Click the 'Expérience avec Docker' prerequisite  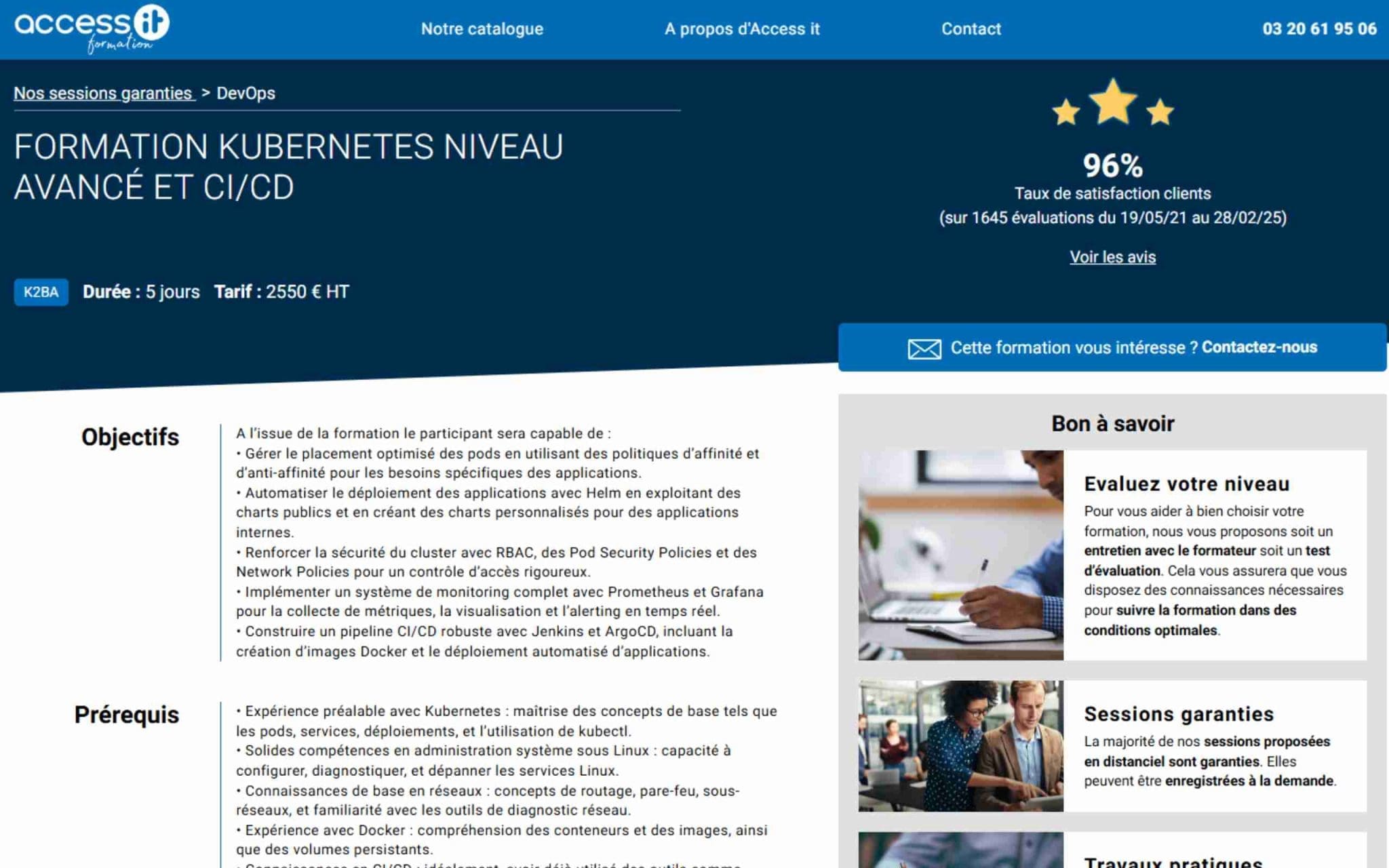point(502,840)
